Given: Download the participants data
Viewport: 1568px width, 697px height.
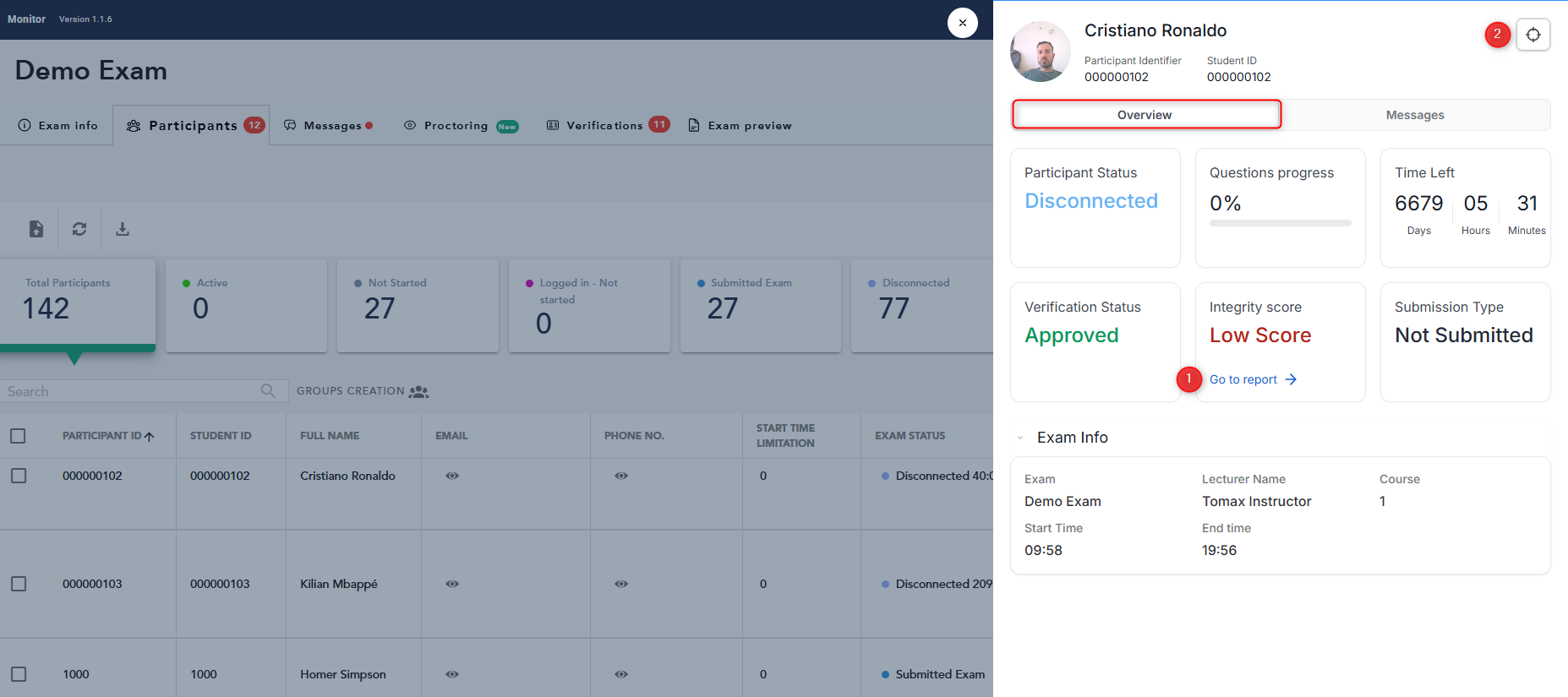Looking at the screenshot, I should tap(123, 229).
